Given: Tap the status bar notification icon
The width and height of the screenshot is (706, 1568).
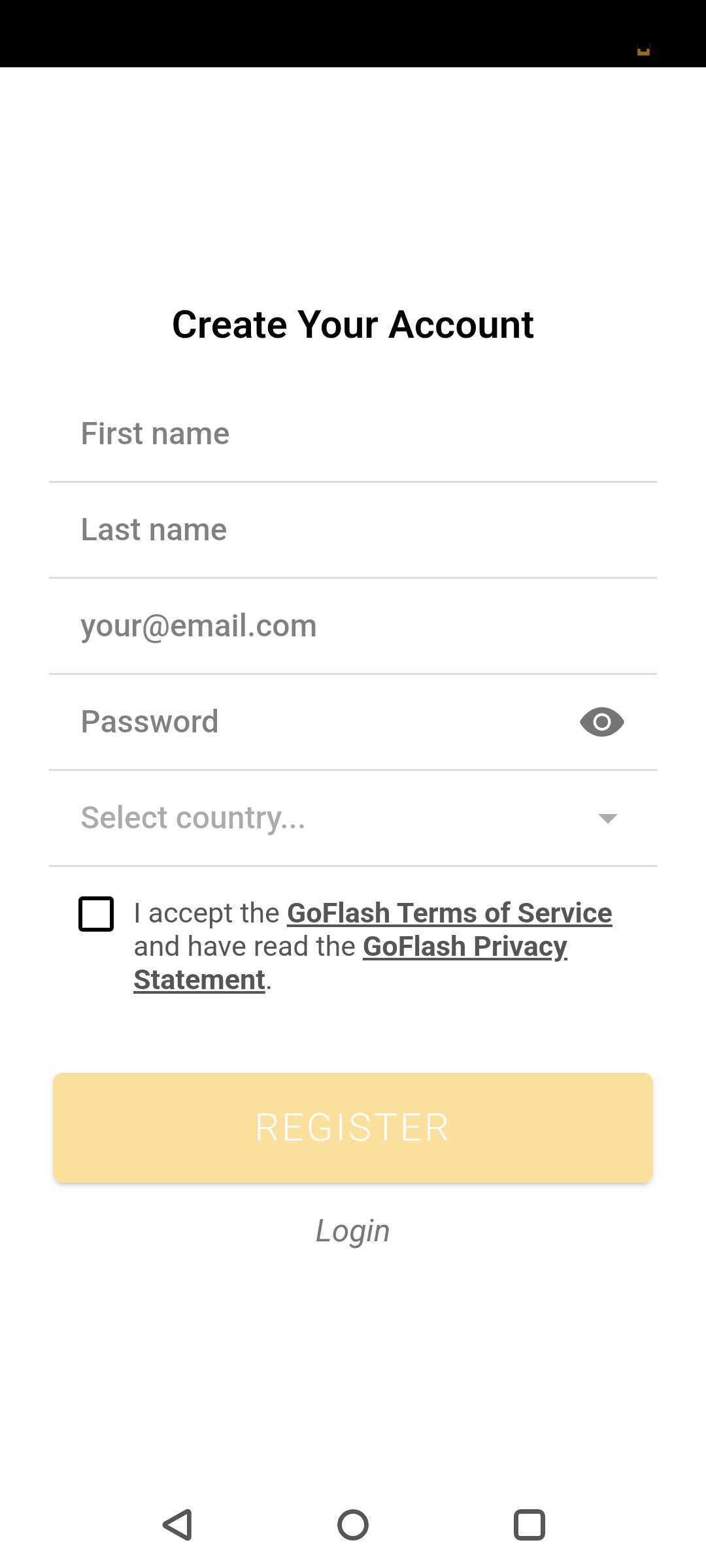Looking at the screenshot, I should point(643,50).
